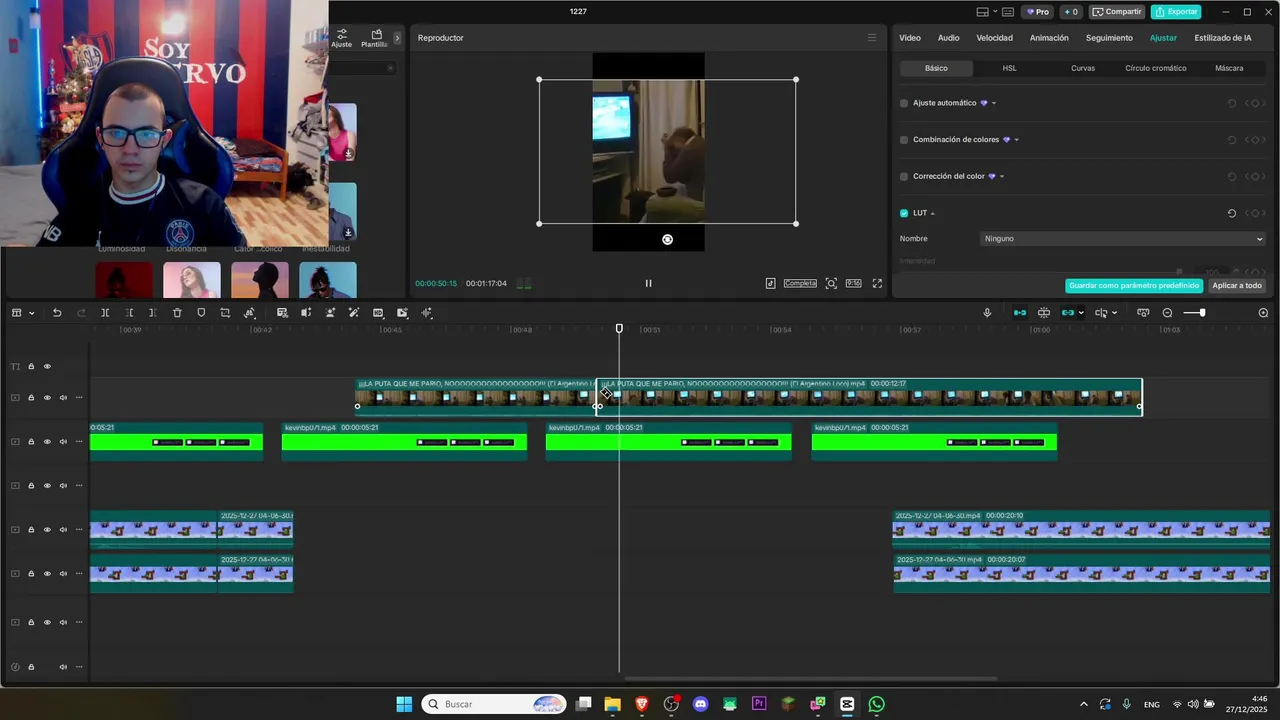Pause playback in the player
Image resolution: width=1280 pixels, height=720 pixels.
[x=648, y=283]
